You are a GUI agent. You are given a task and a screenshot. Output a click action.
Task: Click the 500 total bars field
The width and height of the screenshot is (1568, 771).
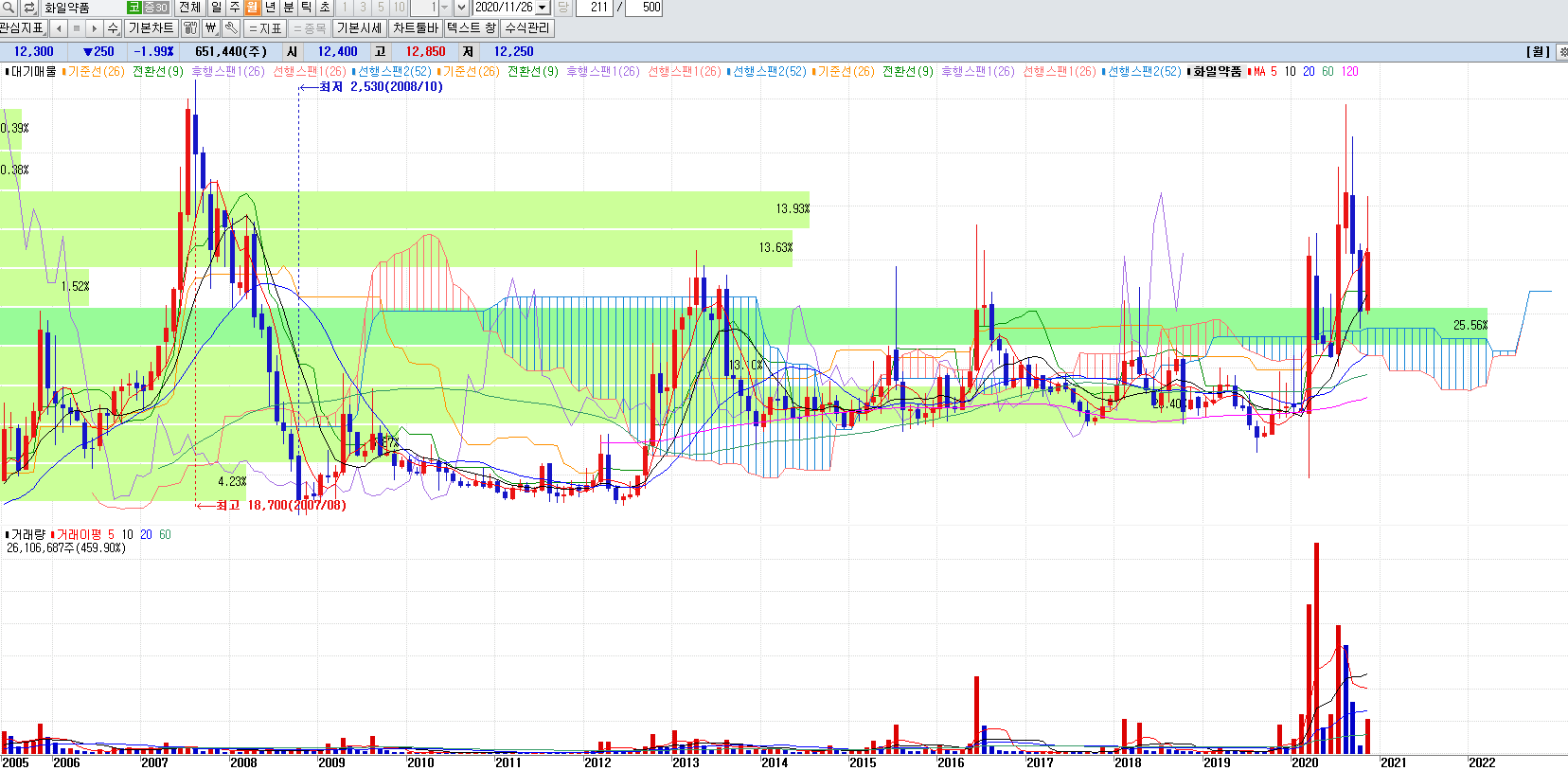coord(646,8)
